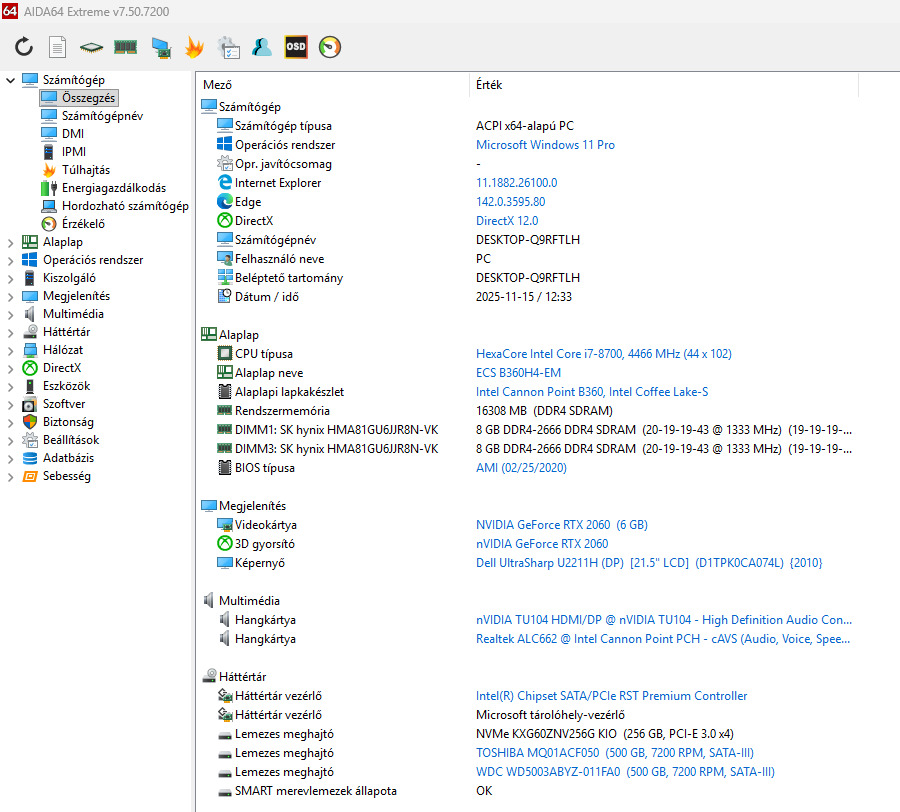Select the IPMI tree icon

click(x=49, y=151)
